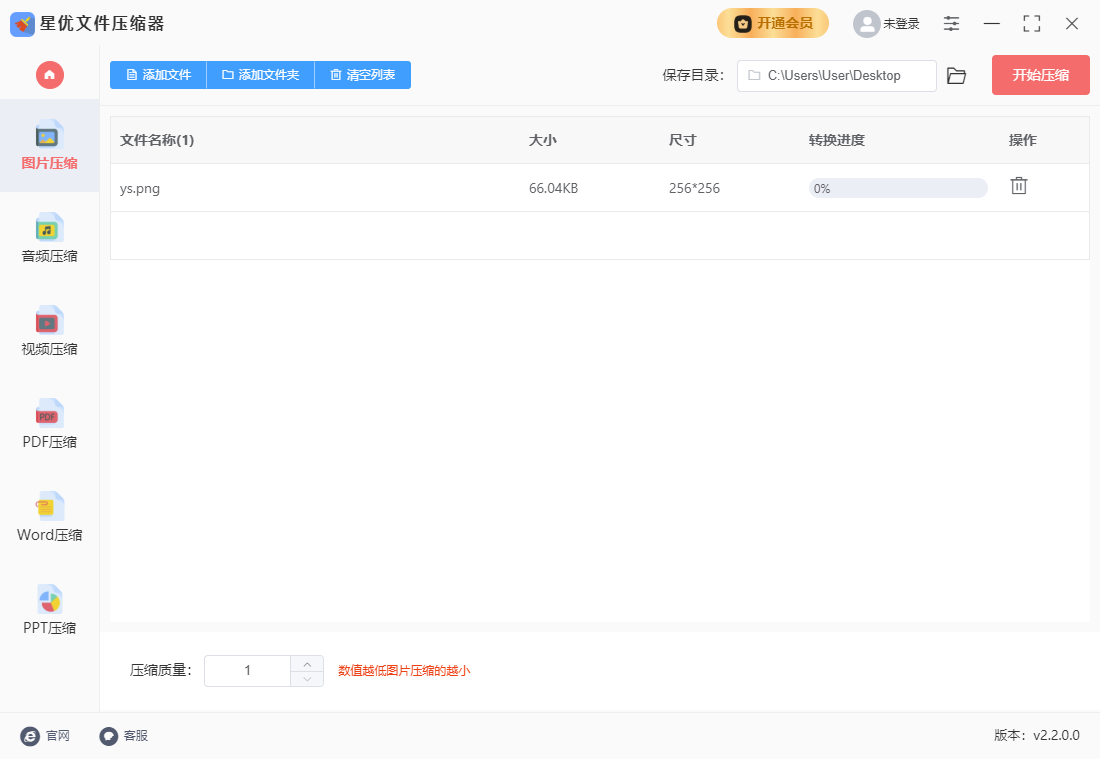The height and width of the screenshot is (760, 1100).
Task: Click the app logo in title bar
Action: pos(22,24)
